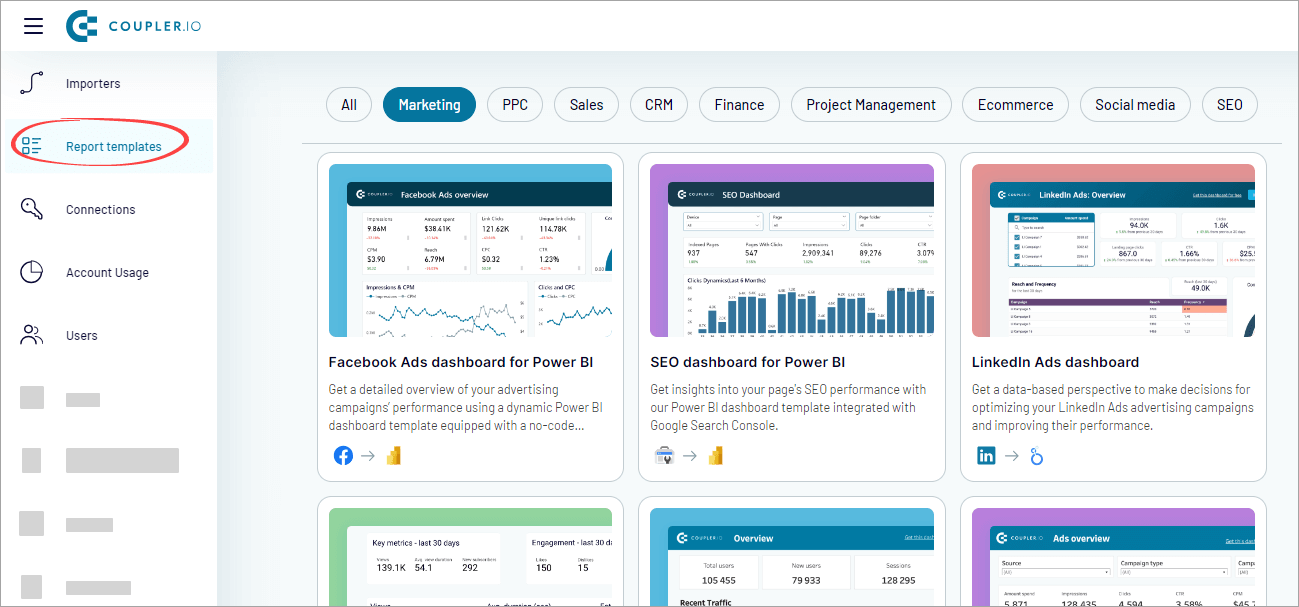1299x607 pixels.
Task: Show Ecommerce templates
Action: pos(1016,105)
